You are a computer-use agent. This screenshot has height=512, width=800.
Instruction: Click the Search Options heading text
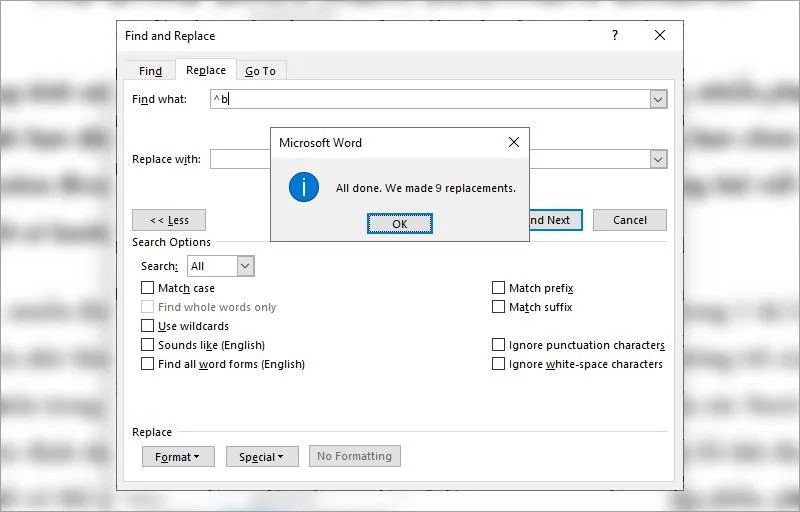coord(171,242)
